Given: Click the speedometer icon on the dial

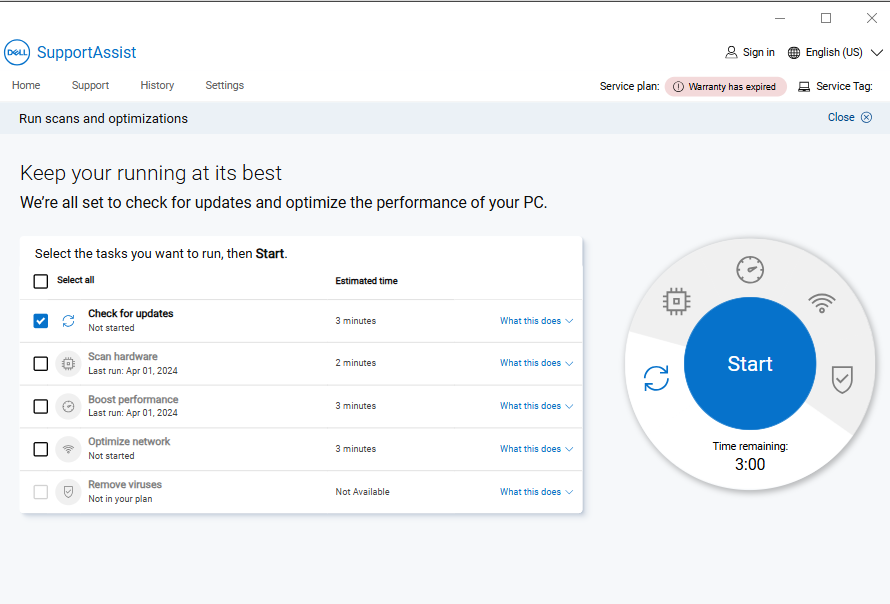Looking at the screenshot, I should pyautogui.click(x=750, y=269).
